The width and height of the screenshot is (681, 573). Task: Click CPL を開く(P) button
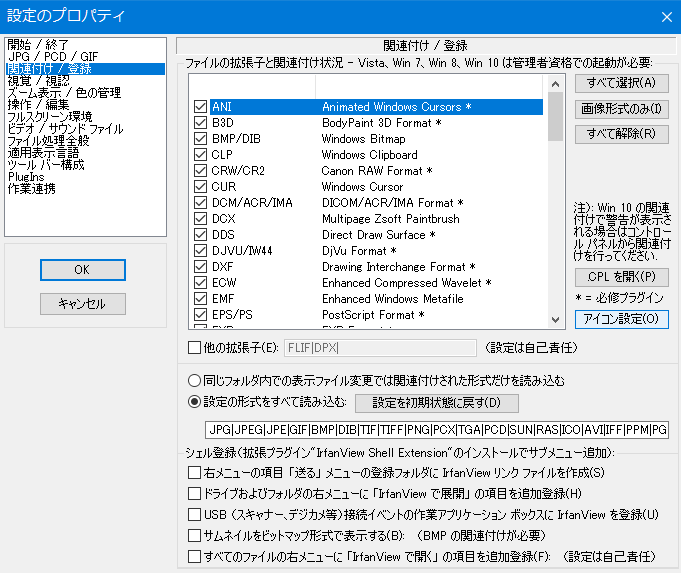621,277
